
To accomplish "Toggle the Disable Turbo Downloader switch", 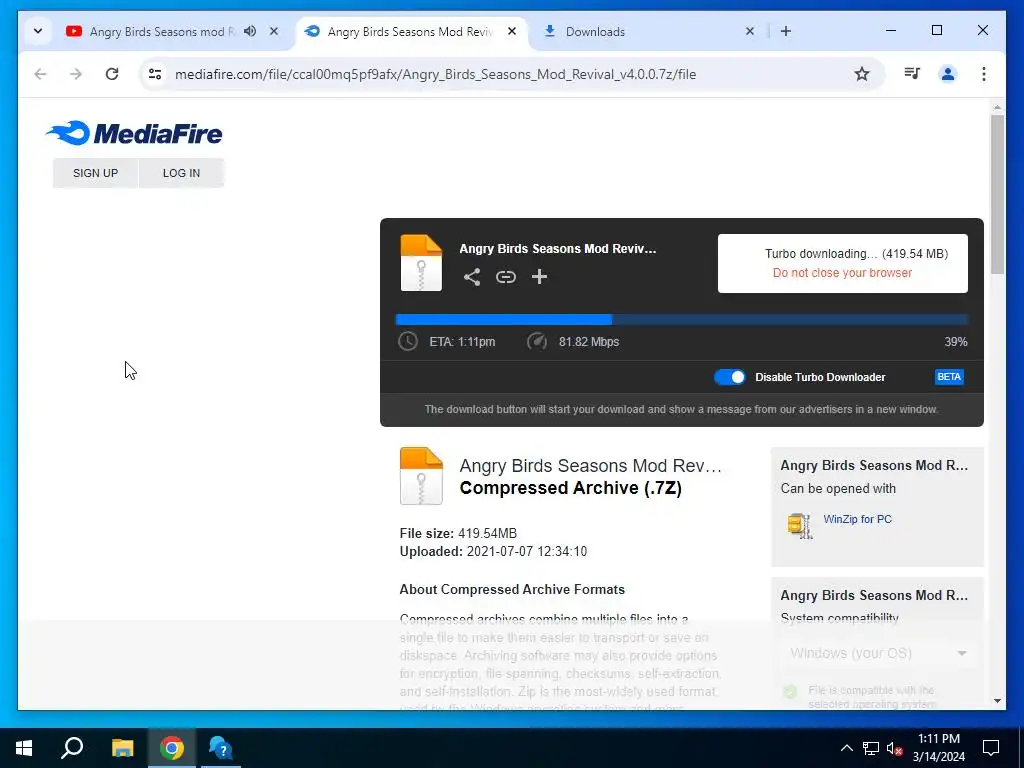I will pyautogui.click(x=729, y=377).
